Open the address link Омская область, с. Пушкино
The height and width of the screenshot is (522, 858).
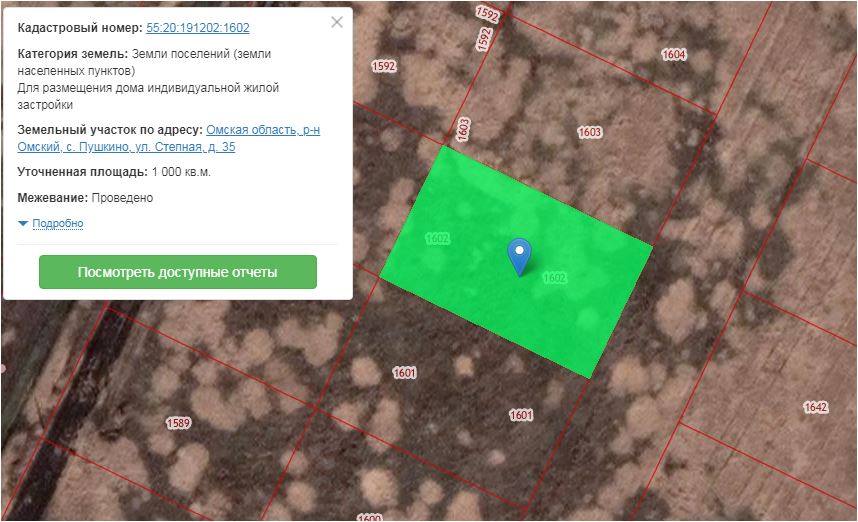[x=169, y=138]
